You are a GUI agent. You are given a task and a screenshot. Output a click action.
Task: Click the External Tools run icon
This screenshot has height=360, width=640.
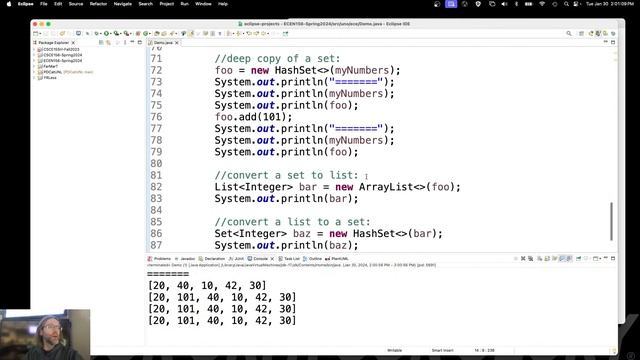pyautogui.click(x=126, y=33)
